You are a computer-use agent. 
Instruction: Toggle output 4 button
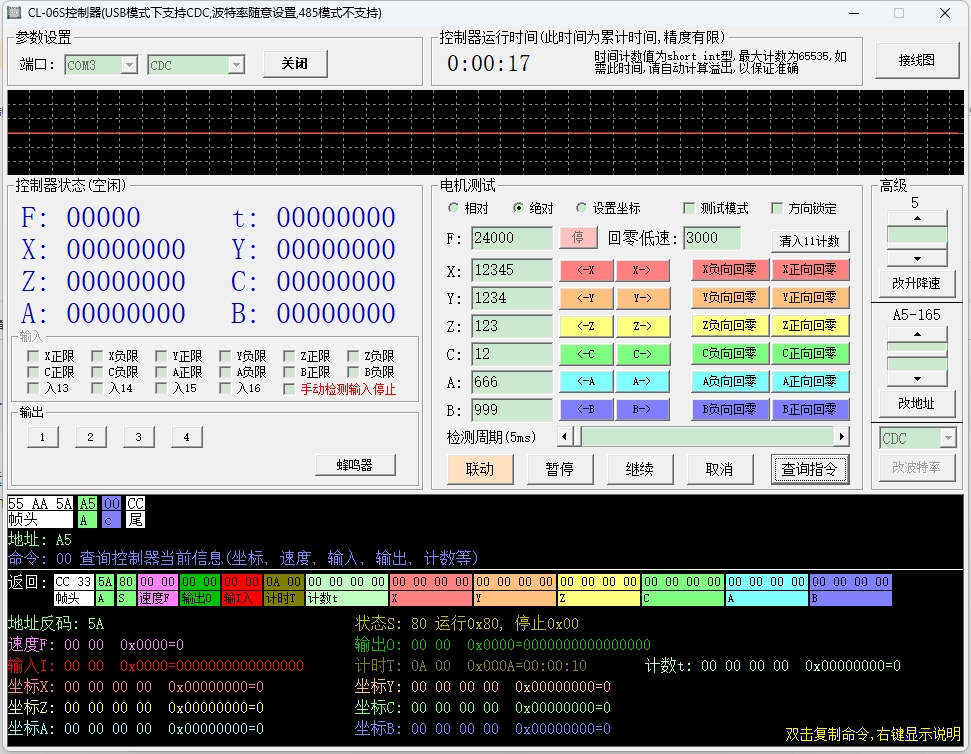(x=186, y=437)
